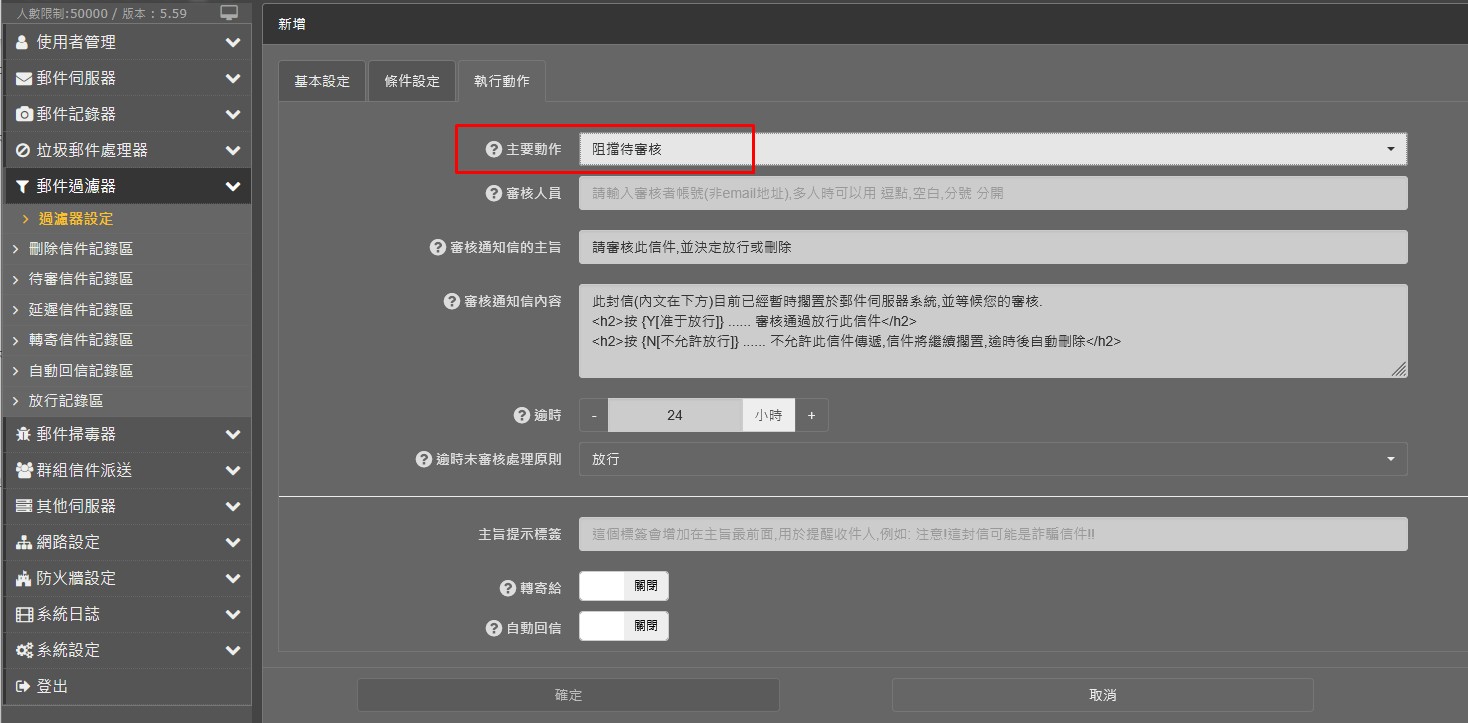Decrease 逾時 hours with minus button
The image size is (1468, 723).
[x=594, y=415]
